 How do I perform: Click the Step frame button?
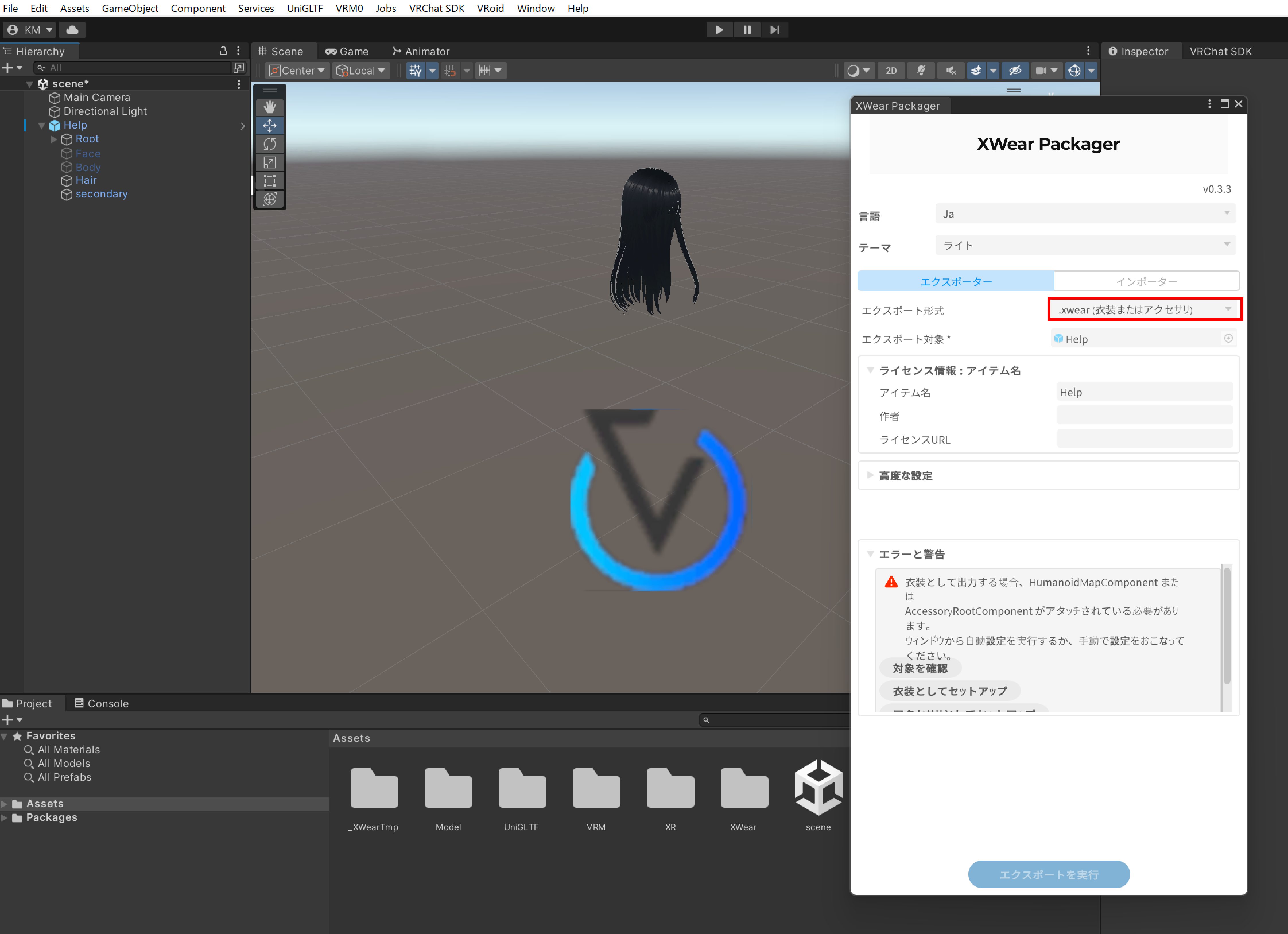click(775, 30)
